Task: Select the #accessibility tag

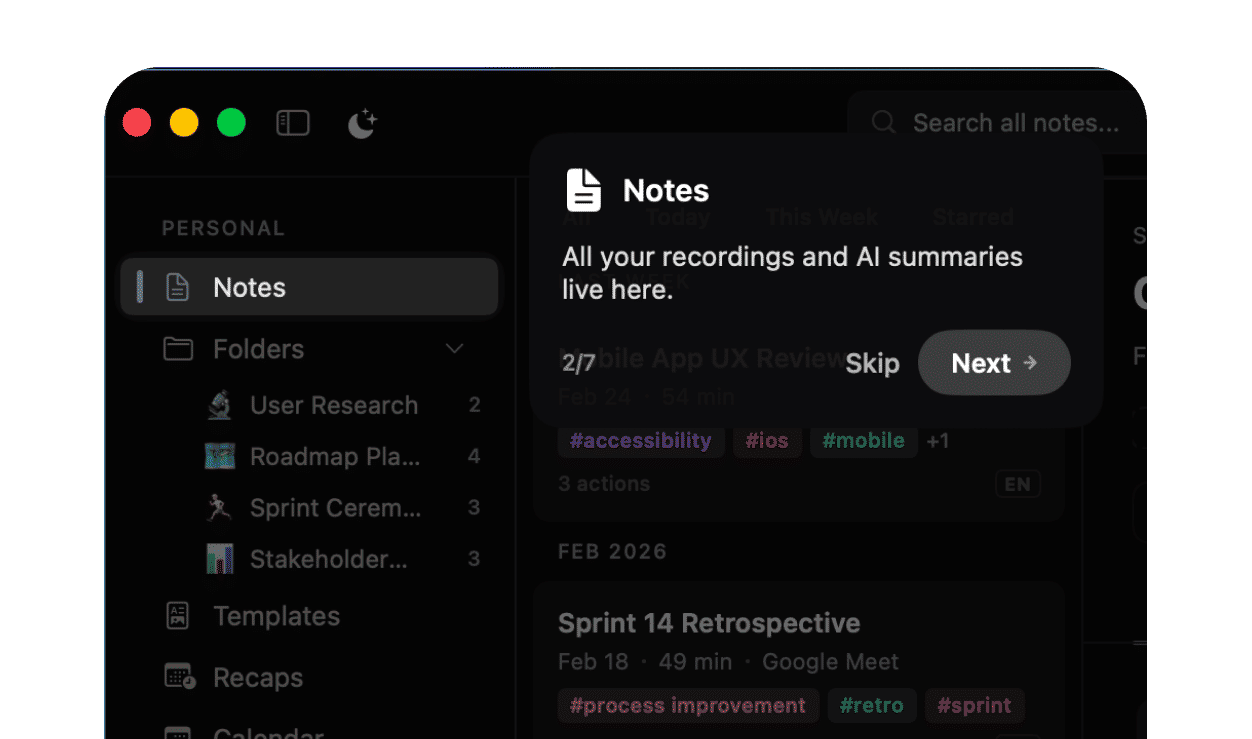Action: click(640, 441)
